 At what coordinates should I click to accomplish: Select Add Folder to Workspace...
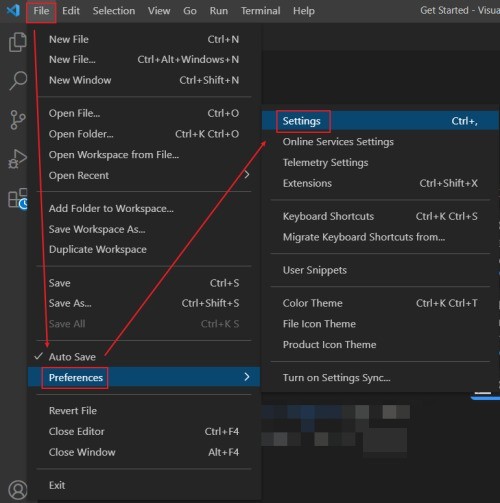[144, 209]
